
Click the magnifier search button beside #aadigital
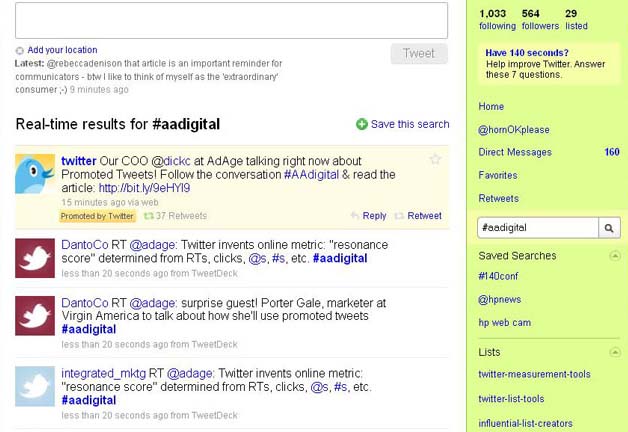pyautogui.click(x=609, y=228)
